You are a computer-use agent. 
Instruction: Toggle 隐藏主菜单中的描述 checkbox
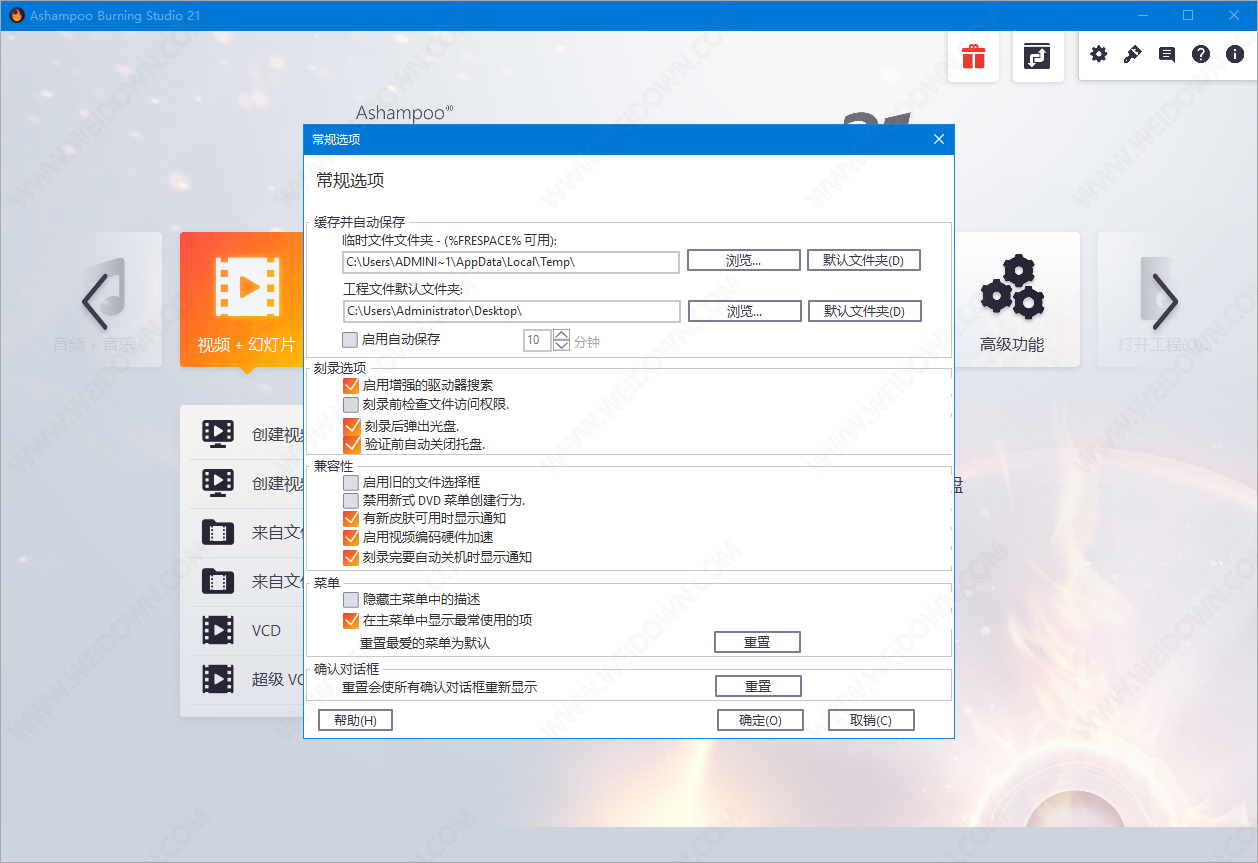pyautogui.click(x=351, y=600)
